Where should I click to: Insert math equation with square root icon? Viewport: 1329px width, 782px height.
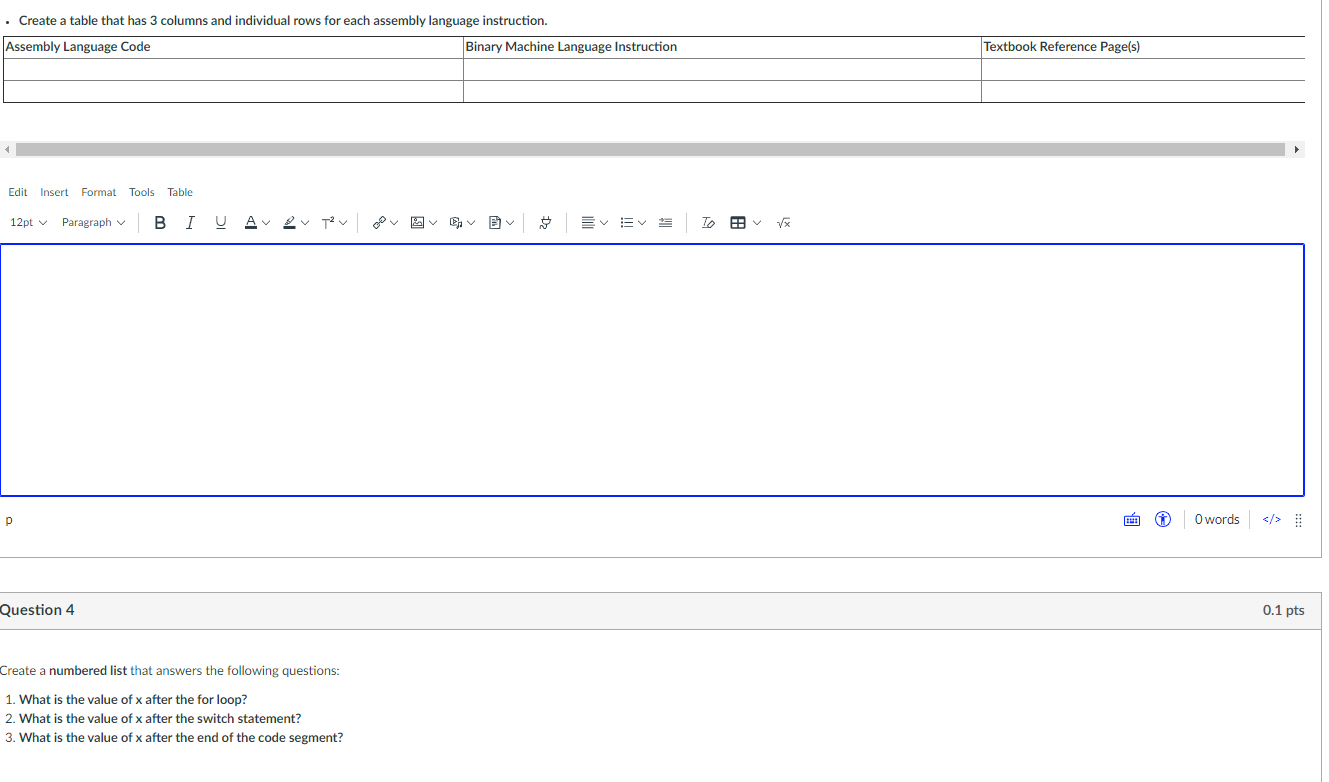pyautogui.click(x=784, y=222)
